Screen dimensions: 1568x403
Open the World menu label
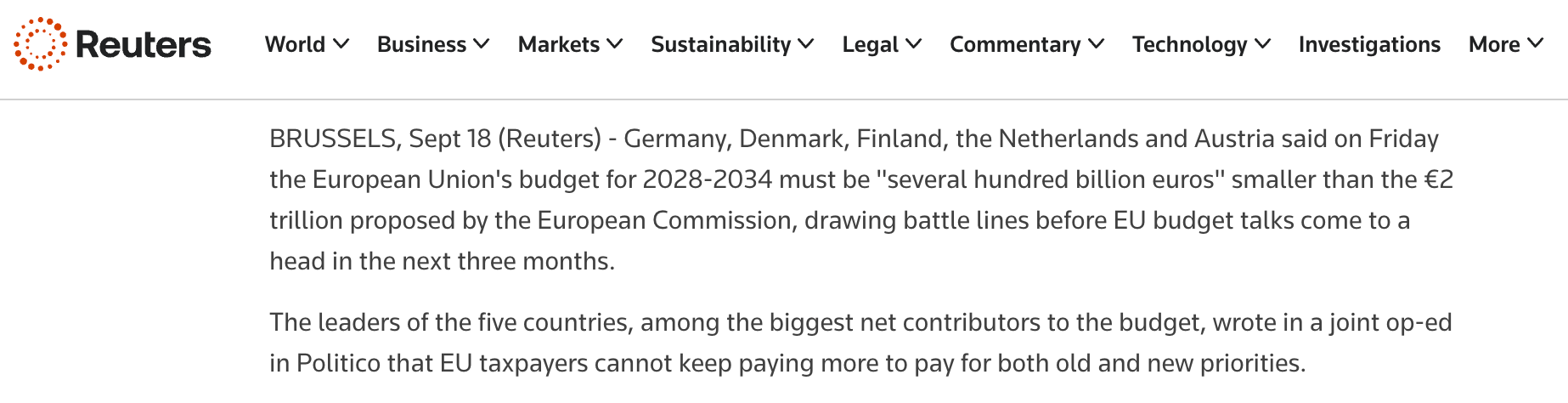(x=295, y=44)
